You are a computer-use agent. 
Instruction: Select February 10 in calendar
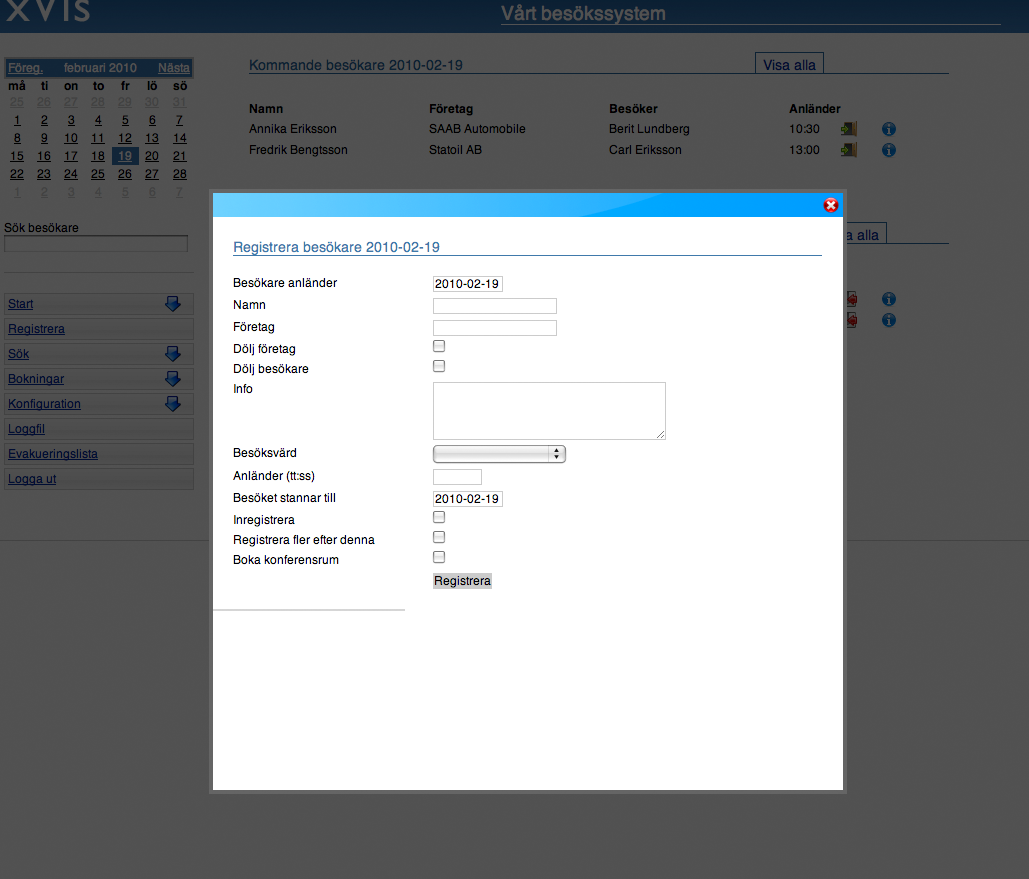[x=71, y=138]
